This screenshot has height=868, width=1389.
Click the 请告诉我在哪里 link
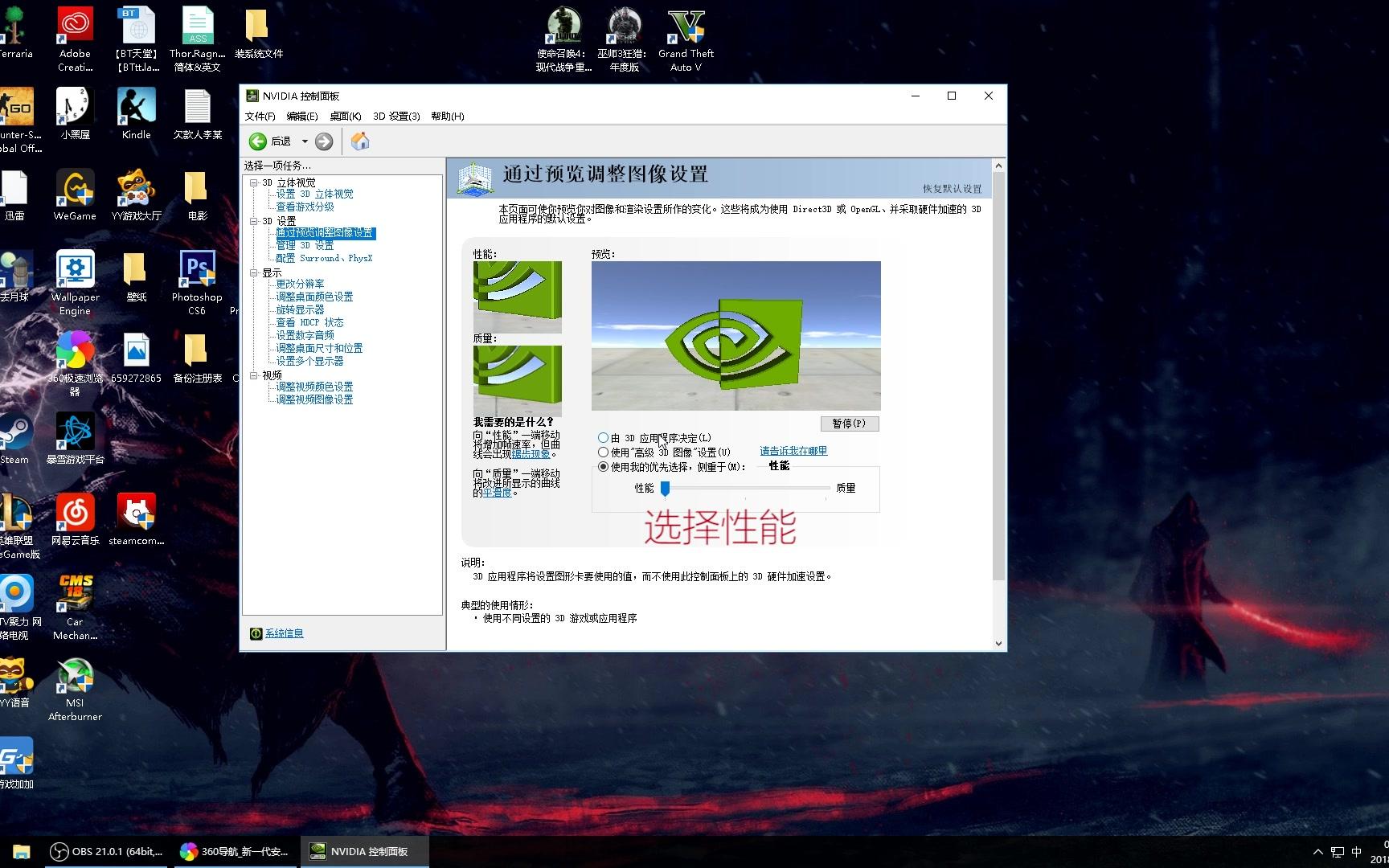click(793, 452)
